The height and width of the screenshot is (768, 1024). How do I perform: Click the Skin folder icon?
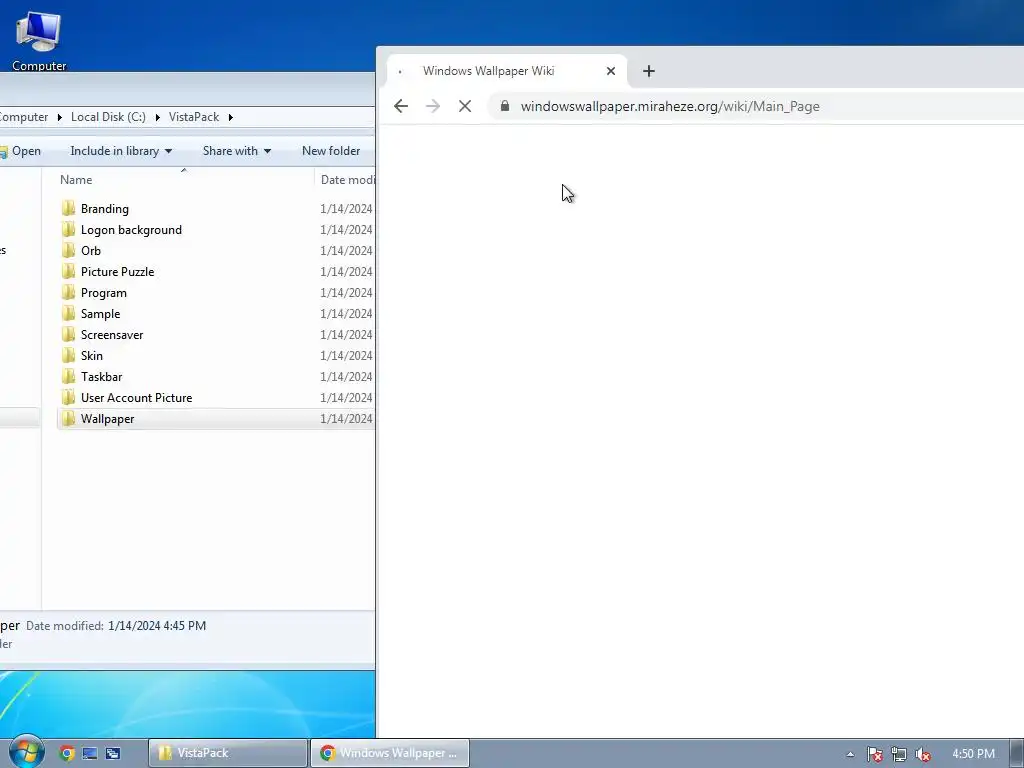(69, 355)
